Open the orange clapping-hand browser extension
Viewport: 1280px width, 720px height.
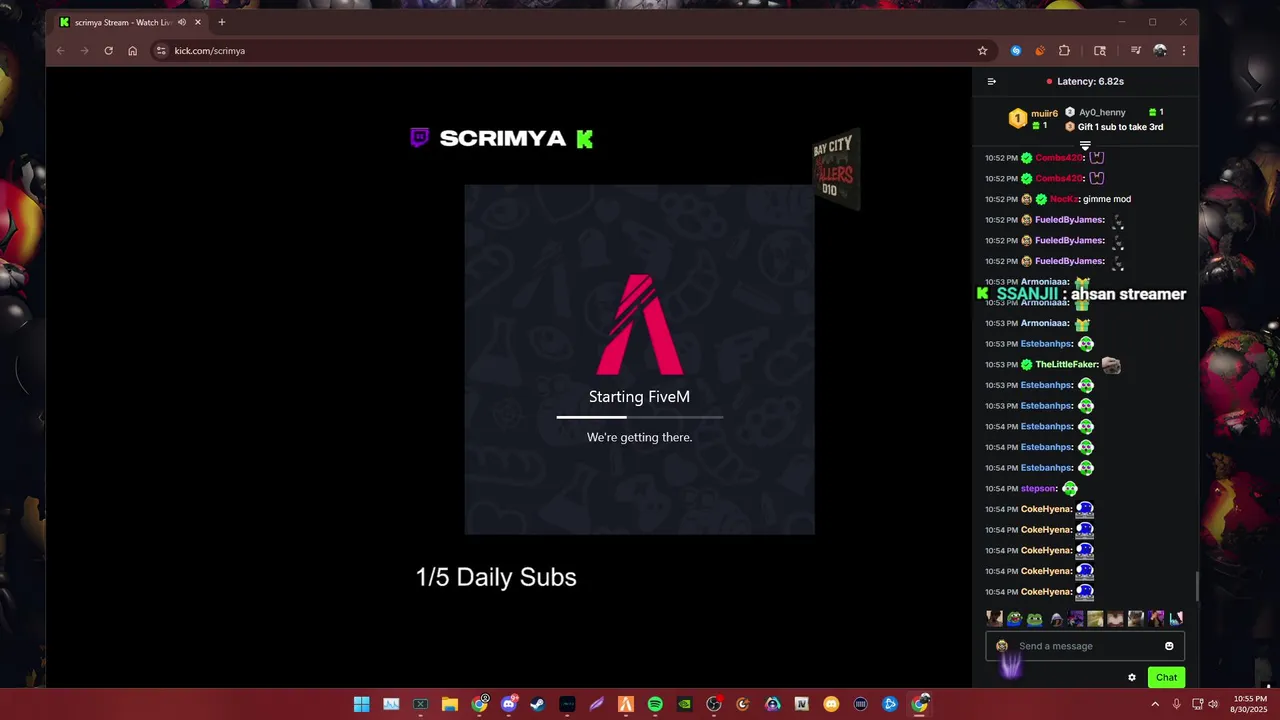coord(1040,51)
